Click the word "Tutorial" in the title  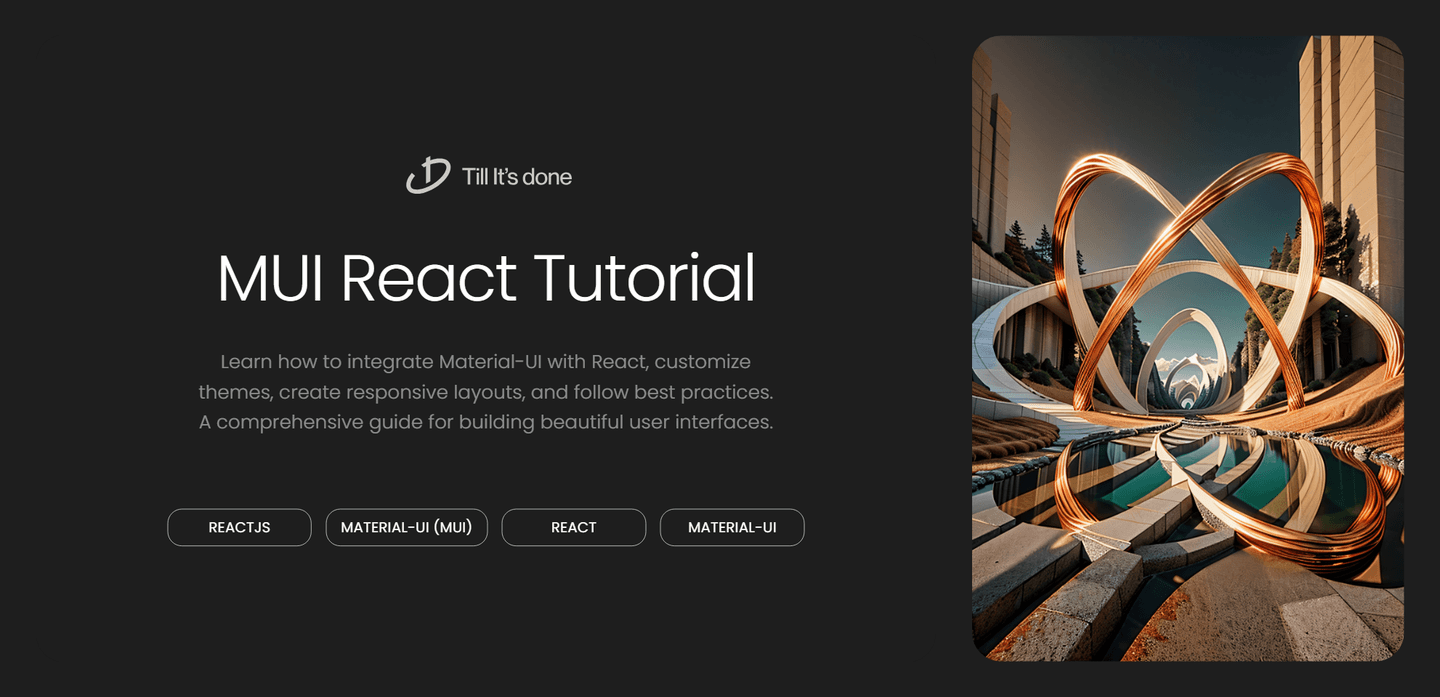[644, 278]
